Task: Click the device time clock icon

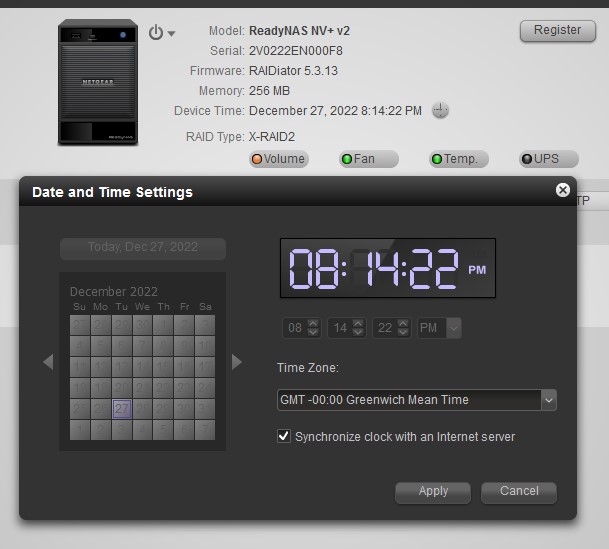Action: click(440, 111)
